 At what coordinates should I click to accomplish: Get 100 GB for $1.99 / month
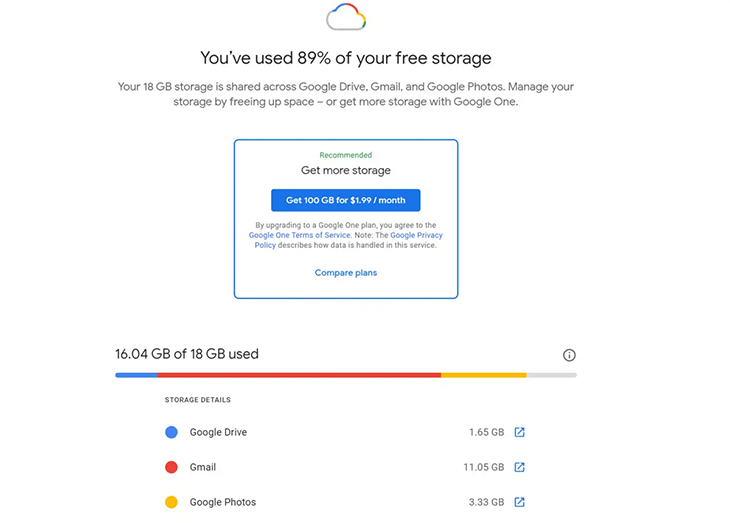tap(345, 200)
